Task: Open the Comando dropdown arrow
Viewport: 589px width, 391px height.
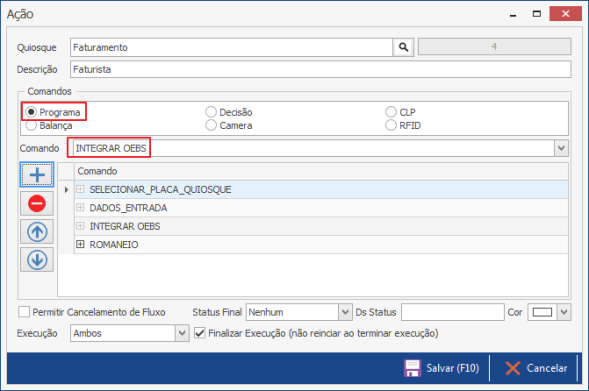Action: coord(561,148)
